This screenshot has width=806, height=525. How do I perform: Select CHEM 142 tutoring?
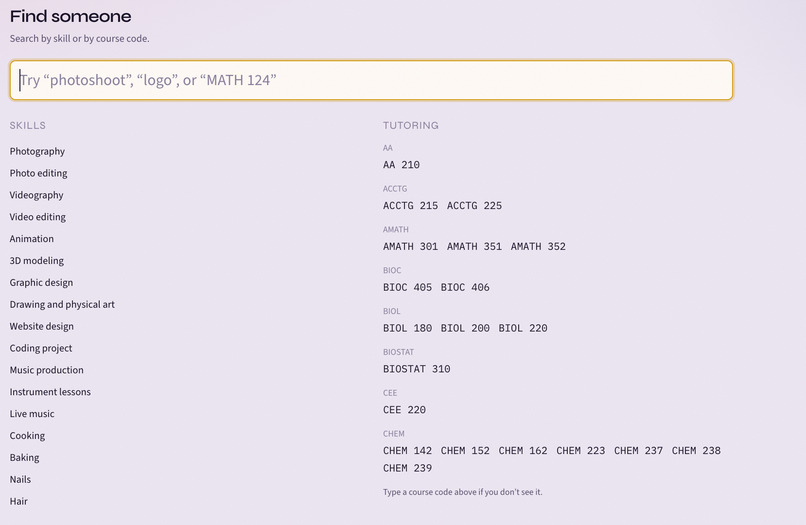(408, 450)
